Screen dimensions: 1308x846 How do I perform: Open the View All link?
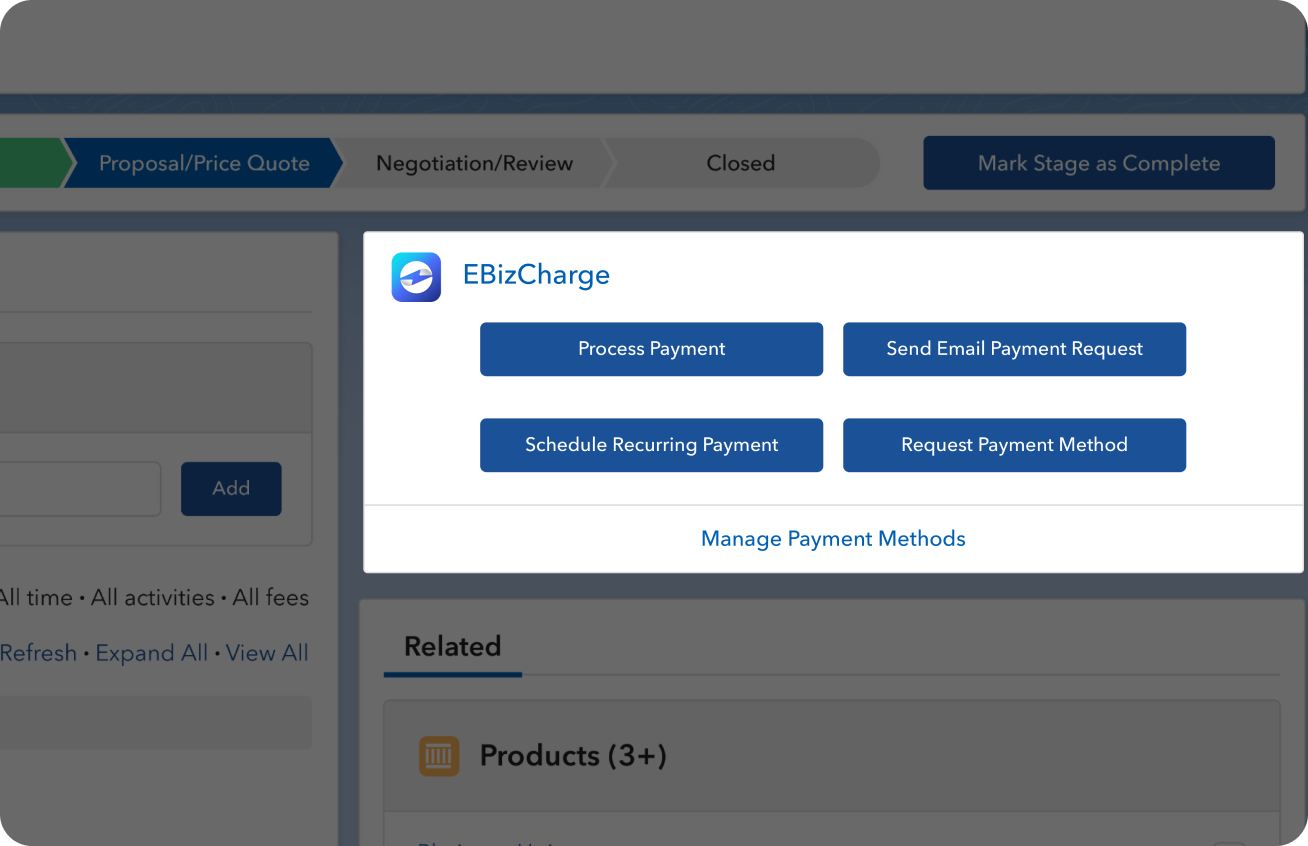click(267, 653)
